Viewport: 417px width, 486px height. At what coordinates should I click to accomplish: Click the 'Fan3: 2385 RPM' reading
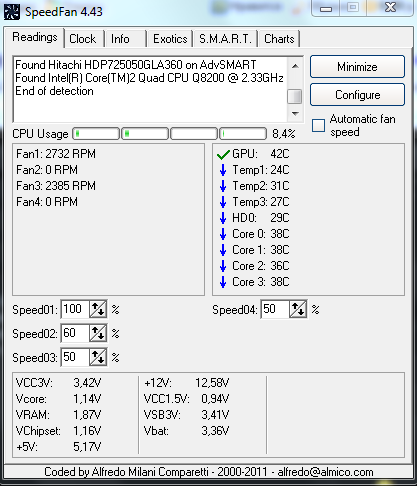[x=56, y=186]
